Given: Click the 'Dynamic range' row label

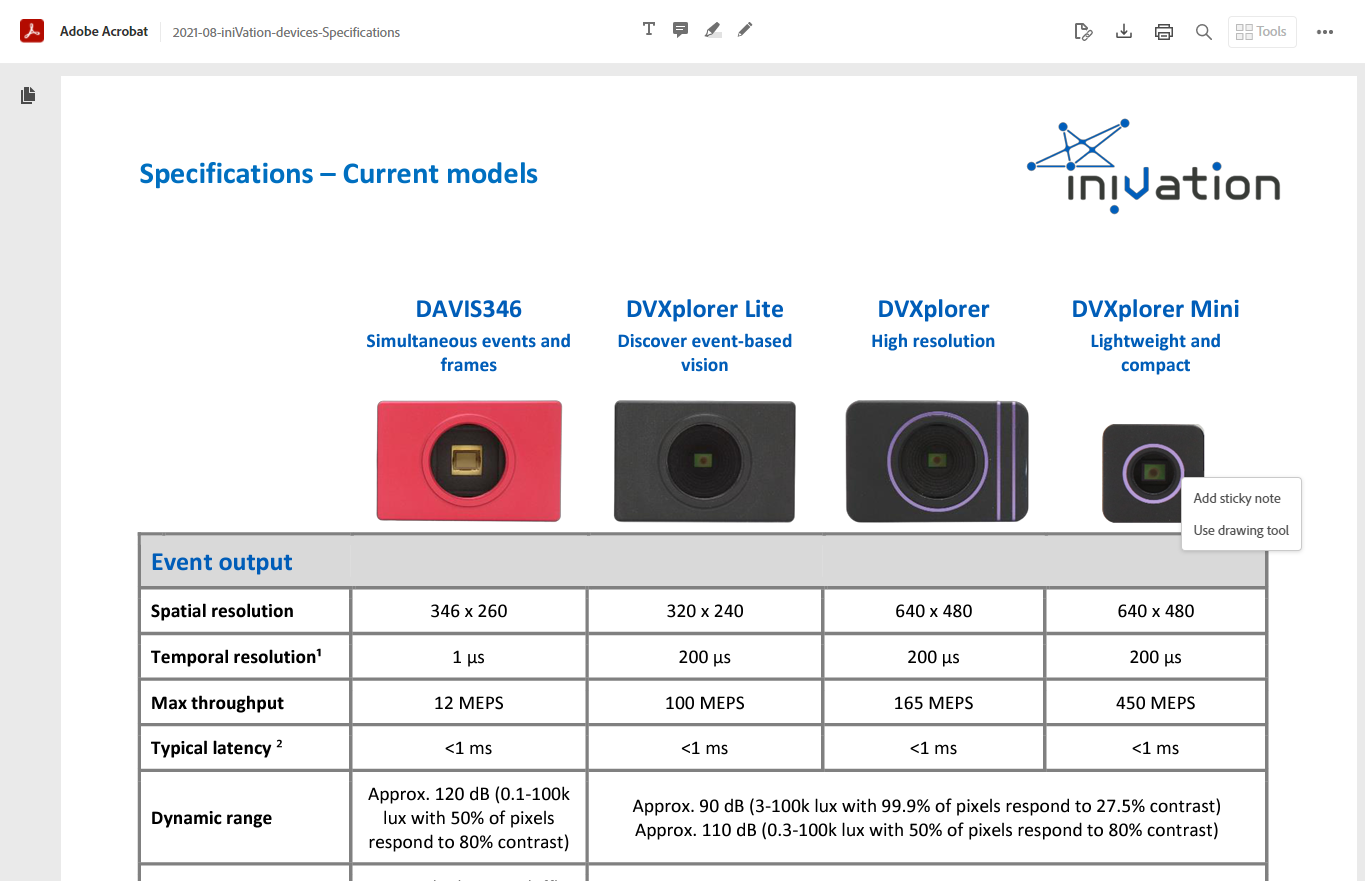Looking at the screenshot, I should (211, 818).
